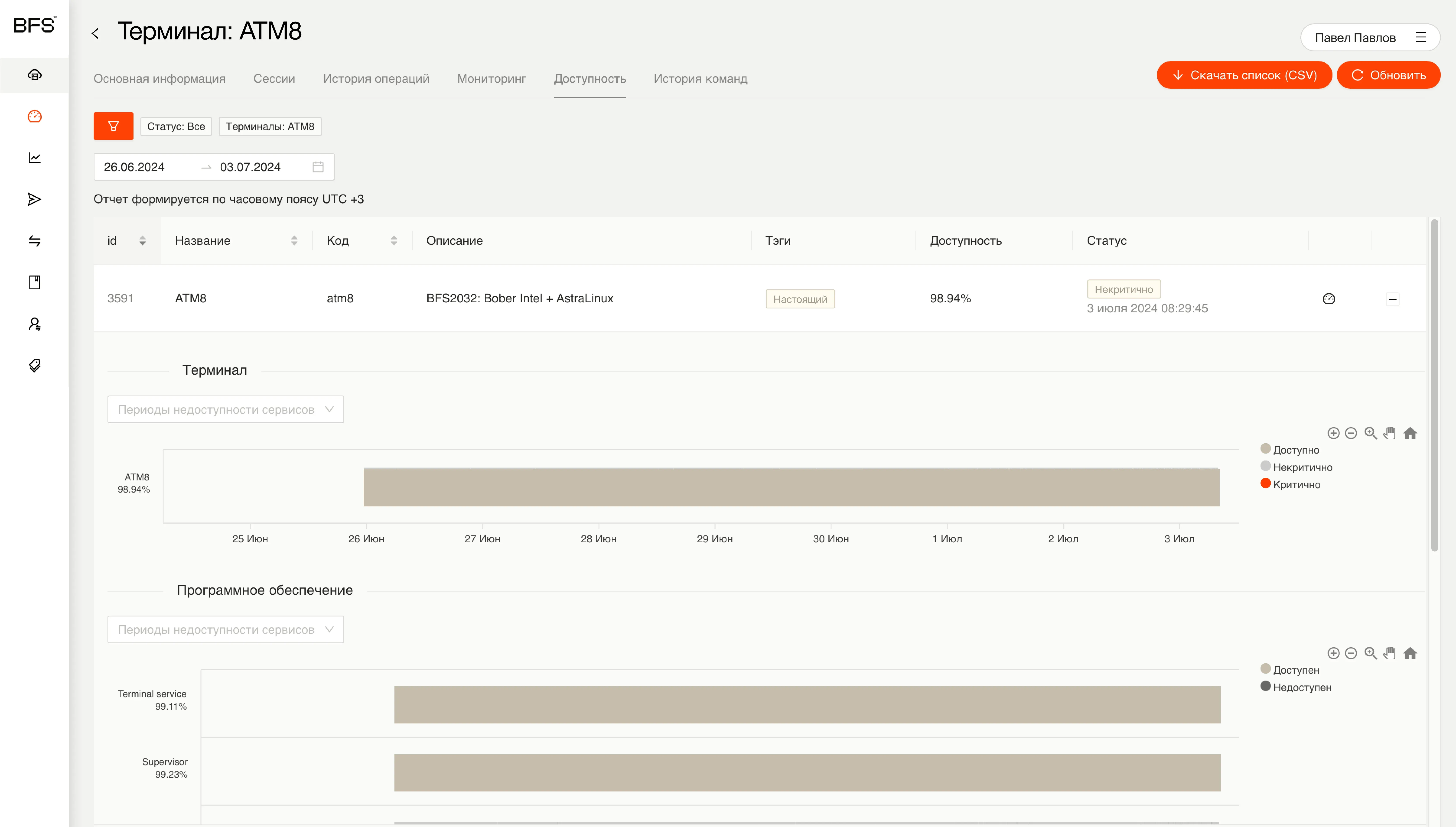Open the Мониторинг tab
The width and height of the screenshot is (1456, 827).
coord(492,78)
